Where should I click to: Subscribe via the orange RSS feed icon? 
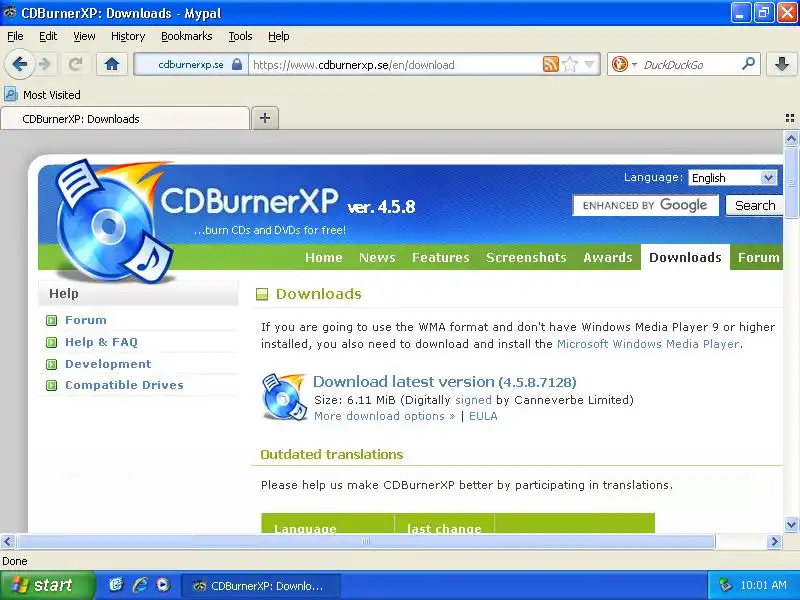tap(551, 64)
